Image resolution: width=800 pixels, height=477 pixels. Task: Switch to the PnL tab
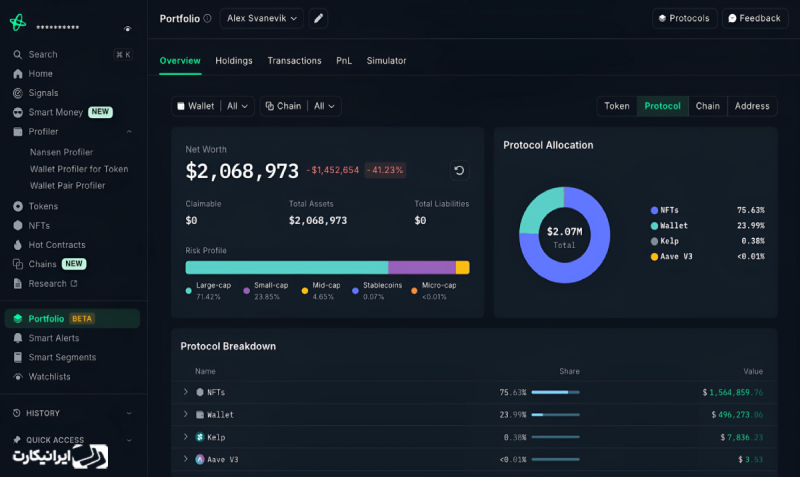point(344,61)
